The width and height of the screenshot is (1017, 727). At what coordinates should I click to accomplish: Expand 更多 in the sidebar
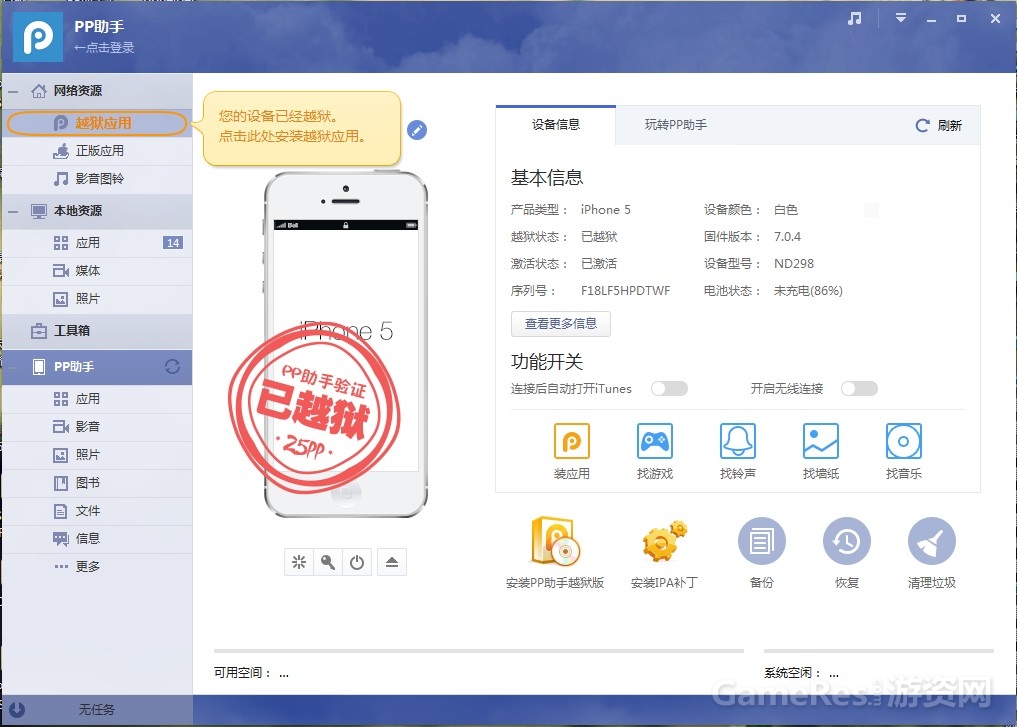[x=97, y=567]
